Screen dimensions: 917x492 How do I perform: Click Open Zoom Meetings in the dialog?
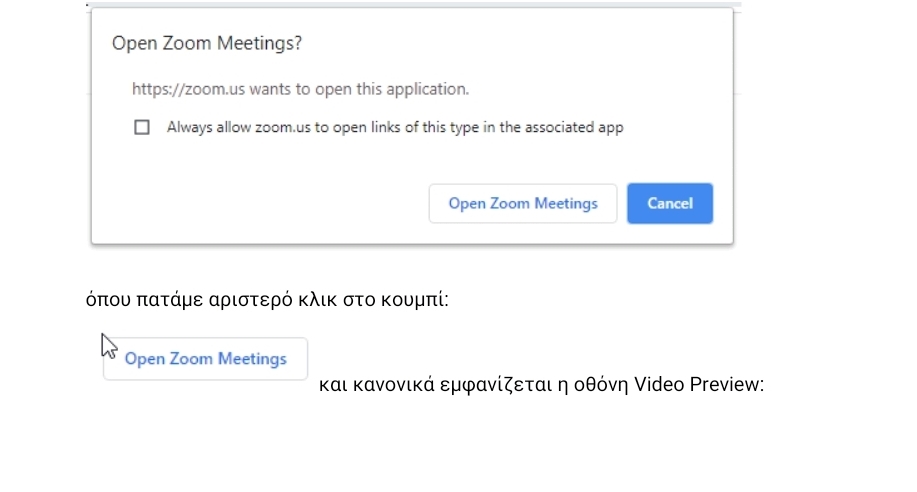point(522,203)
